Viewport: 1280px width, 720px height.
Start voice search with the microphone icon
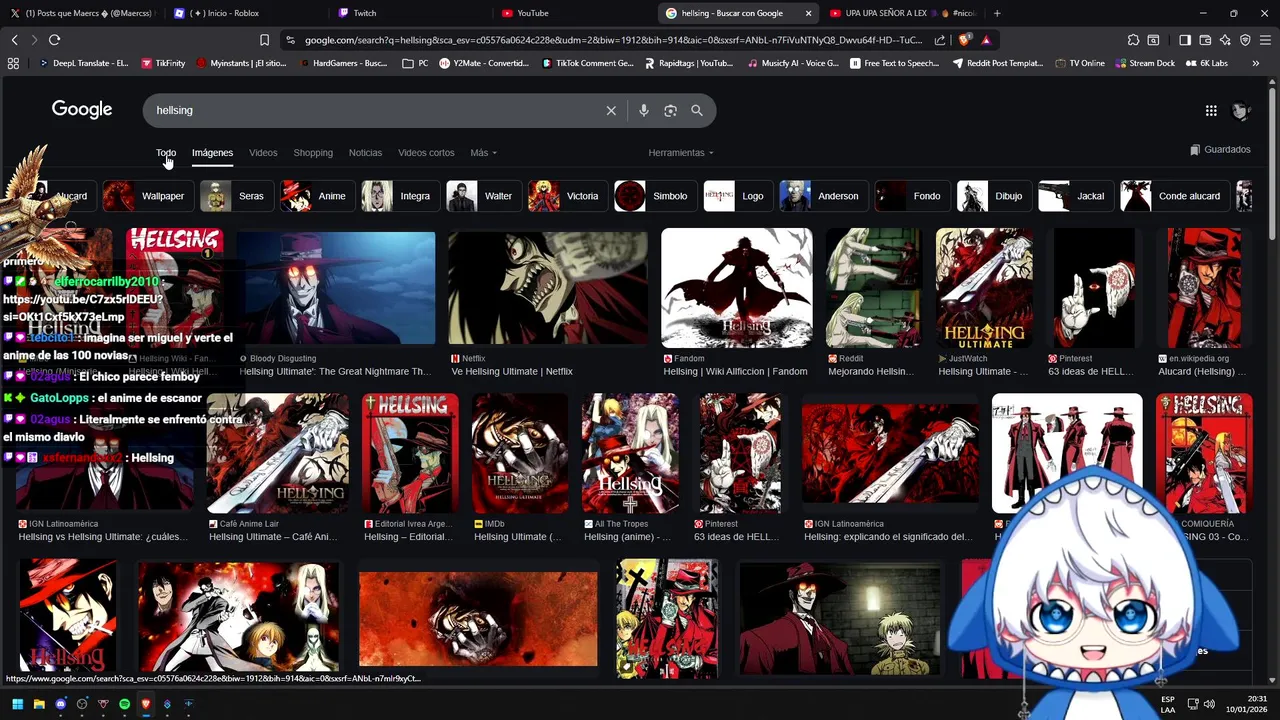(x=644, y=111)
